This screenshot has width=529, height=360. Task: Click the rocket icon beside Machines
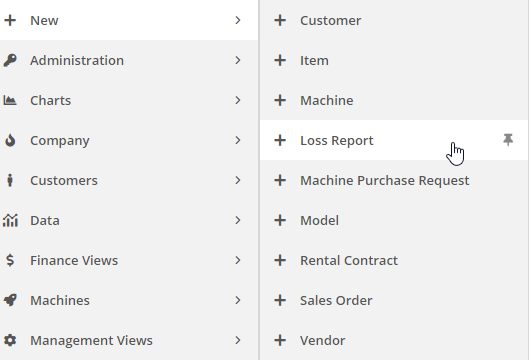pyautogui.click(x=10, y=300)
